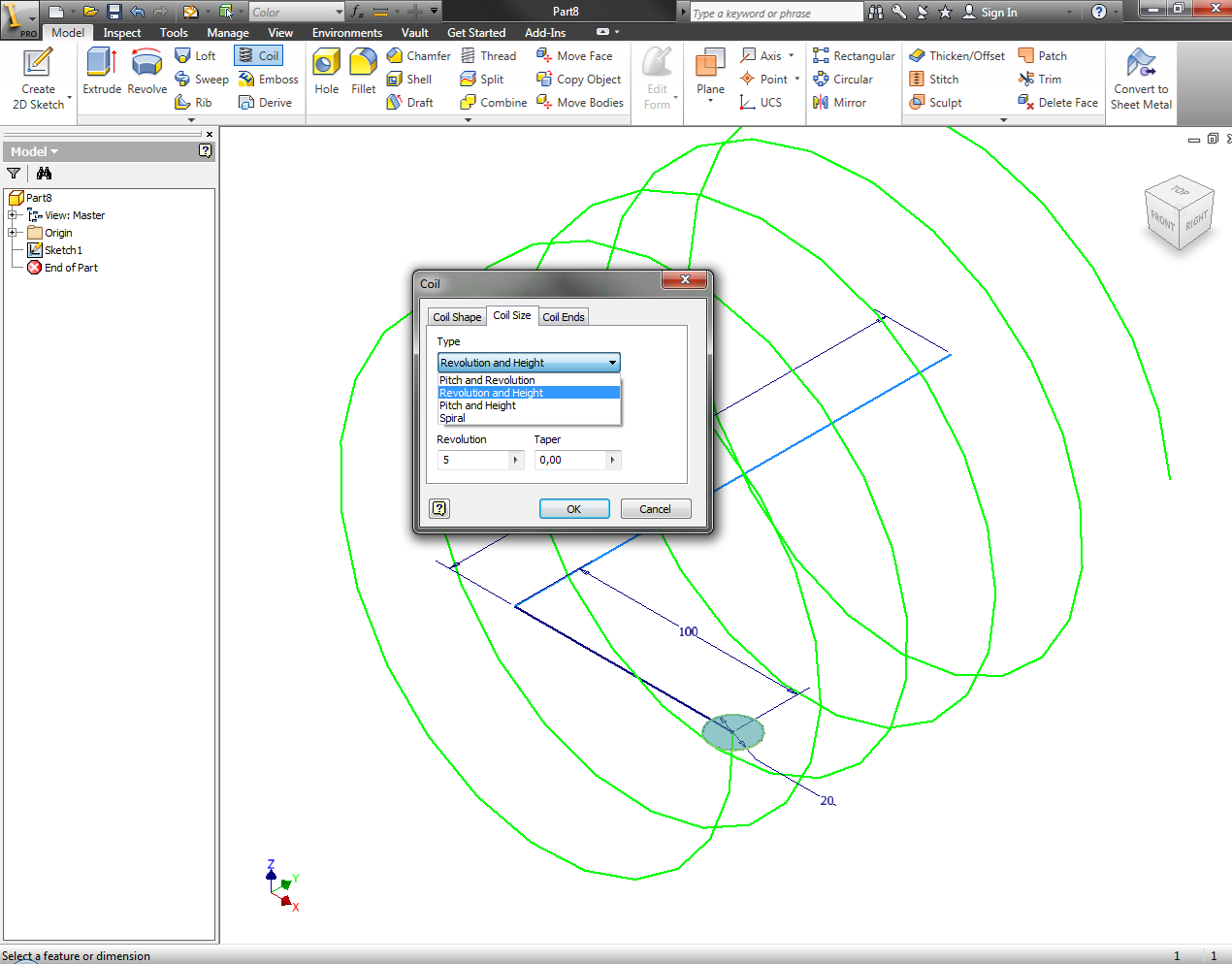Choose Spiral coil type option
Screen dimensions: 1232x964
(452, 418)
